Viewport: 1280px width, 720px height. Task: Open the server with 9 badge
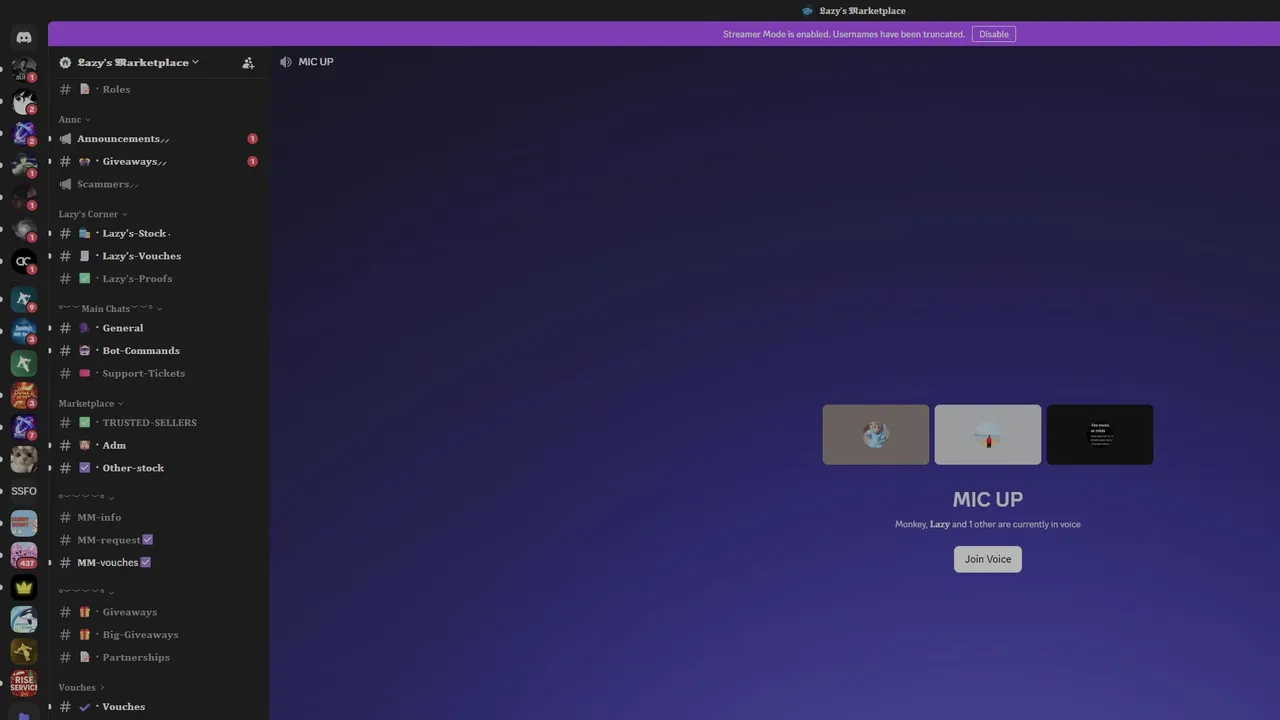24,299
